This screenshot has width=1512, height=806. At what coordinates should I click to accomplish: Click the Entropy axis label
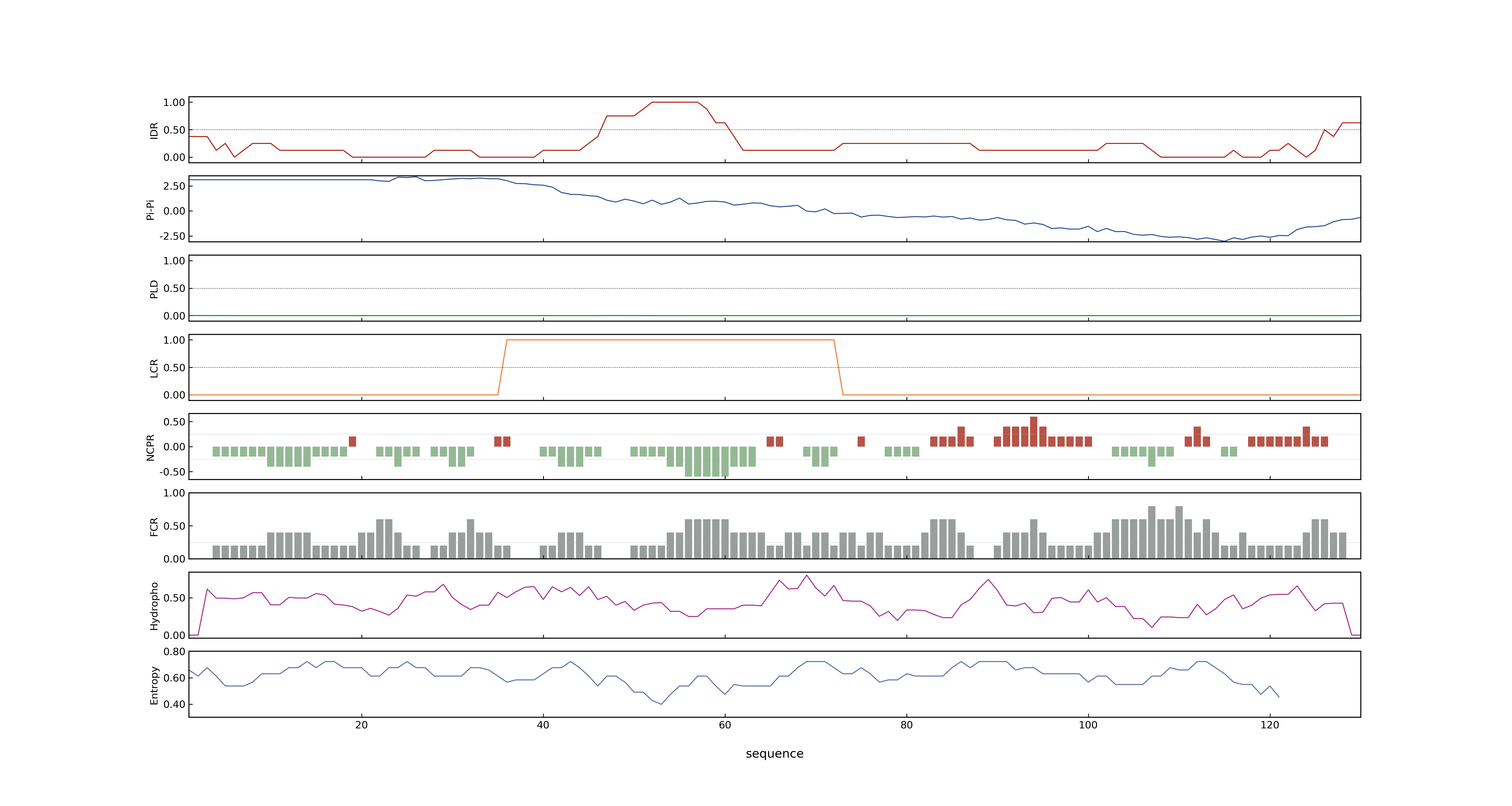click(x=154, y=685)
